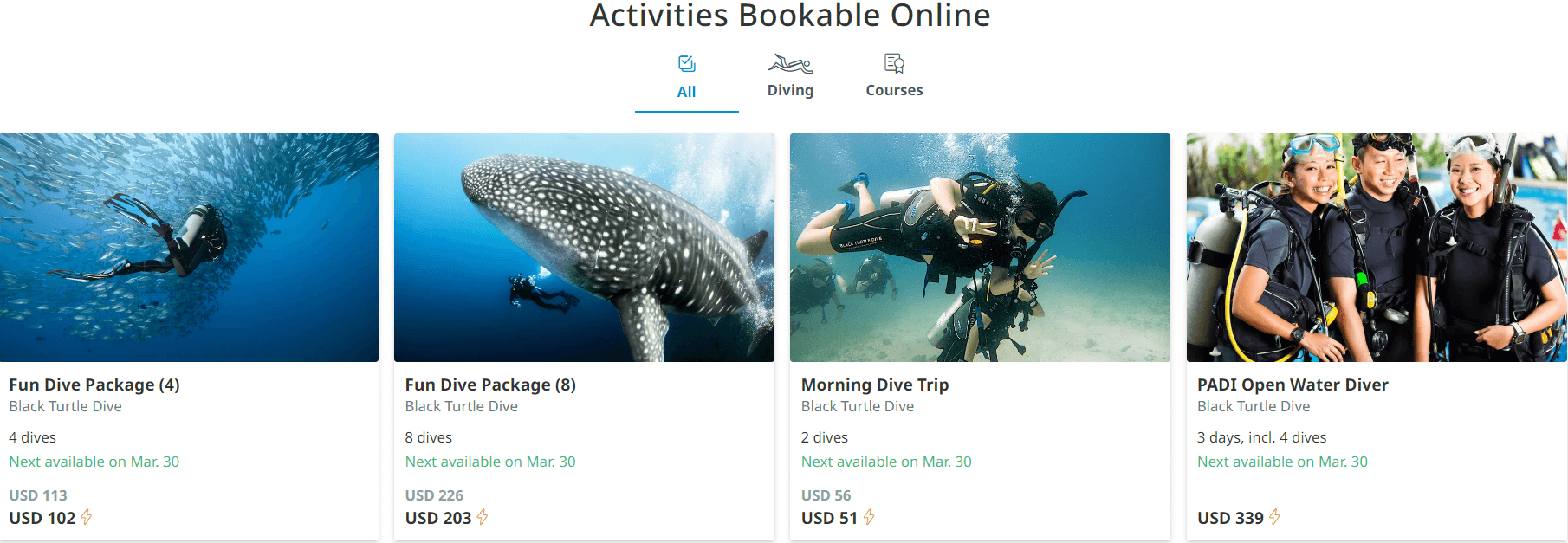Click the All tab checkmark icon

point(687,64)
